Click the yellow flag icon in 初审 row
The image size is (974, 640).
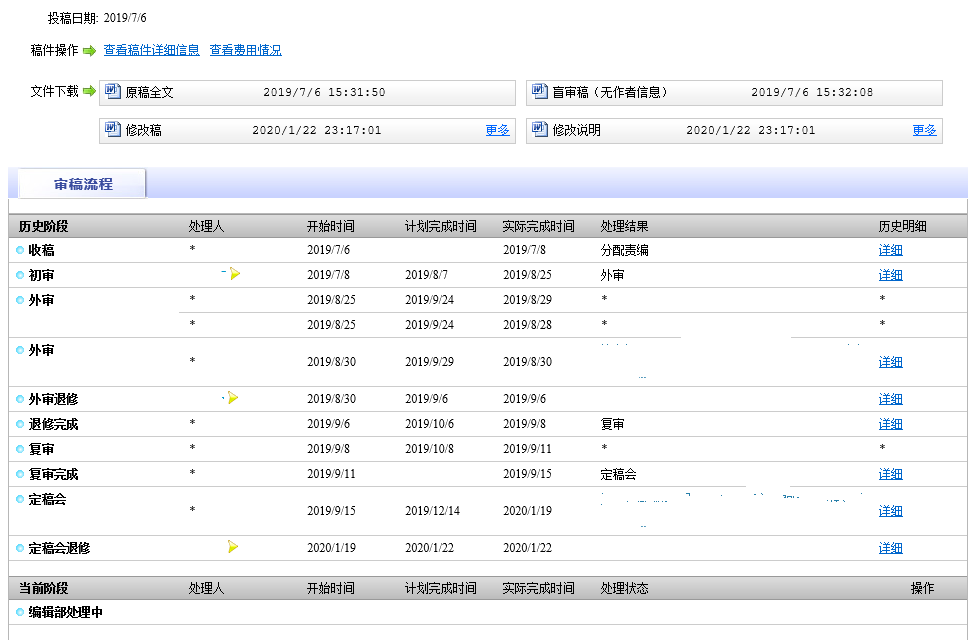[235, 273]
